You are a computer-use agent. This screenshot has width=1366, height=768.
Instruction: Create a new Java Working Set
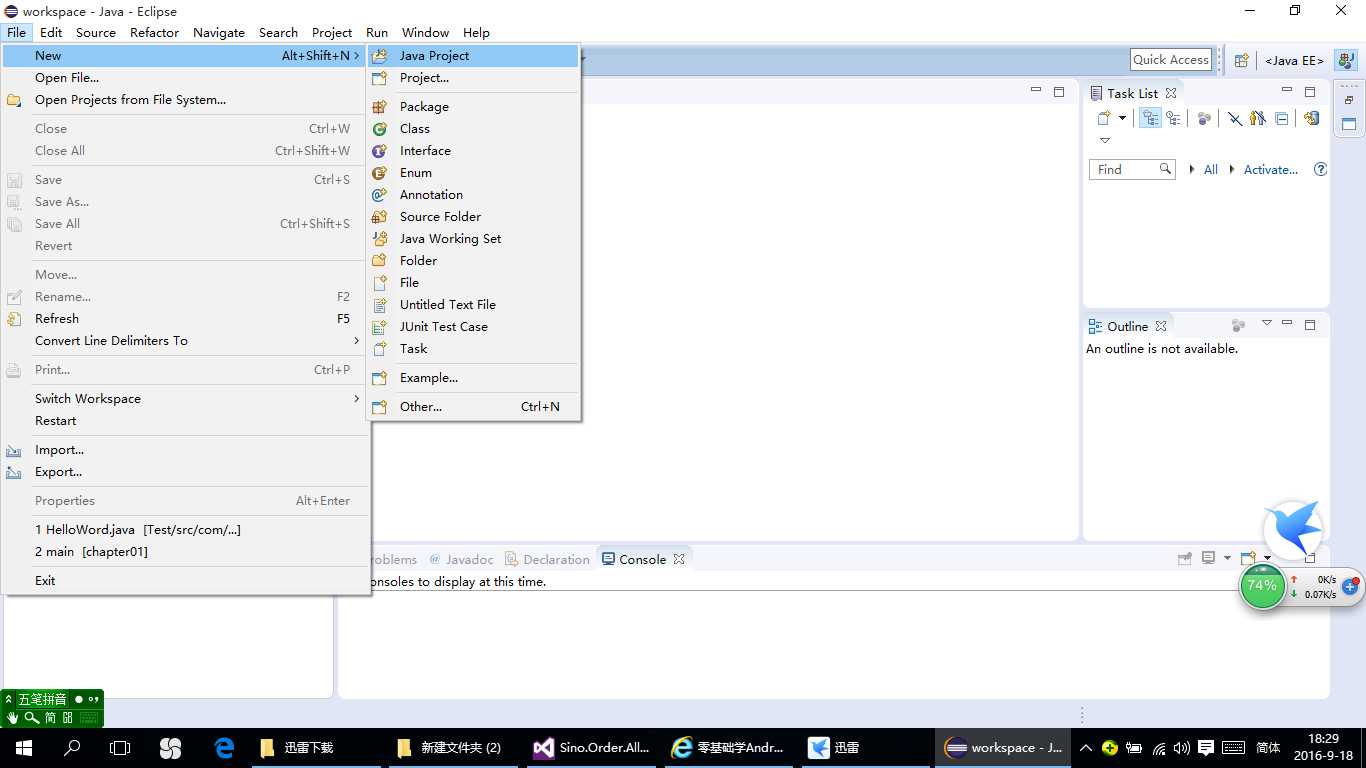pyautogui.click(x=473, y=239)
